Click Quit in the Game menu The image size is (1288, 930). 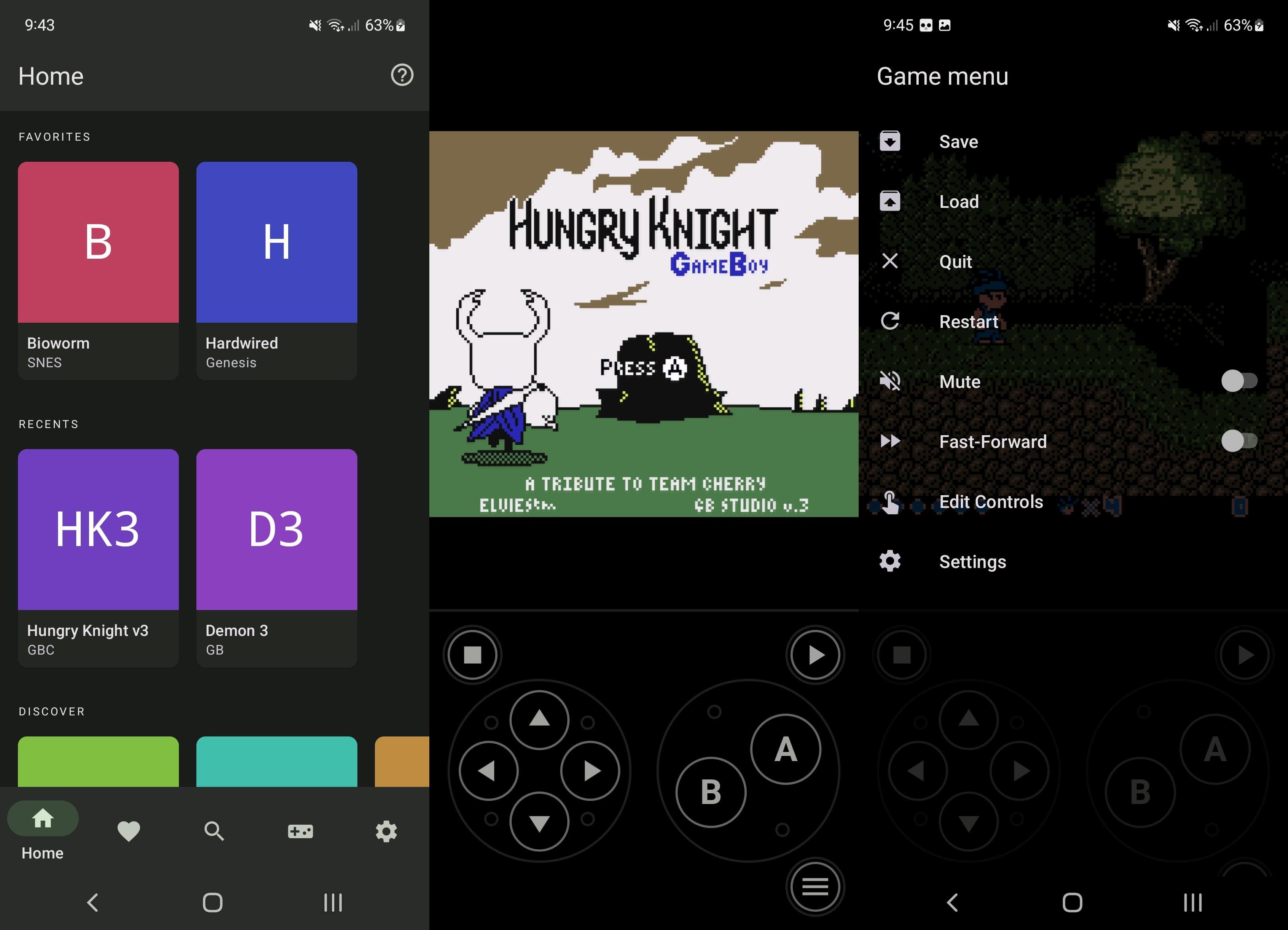(955, 262)
